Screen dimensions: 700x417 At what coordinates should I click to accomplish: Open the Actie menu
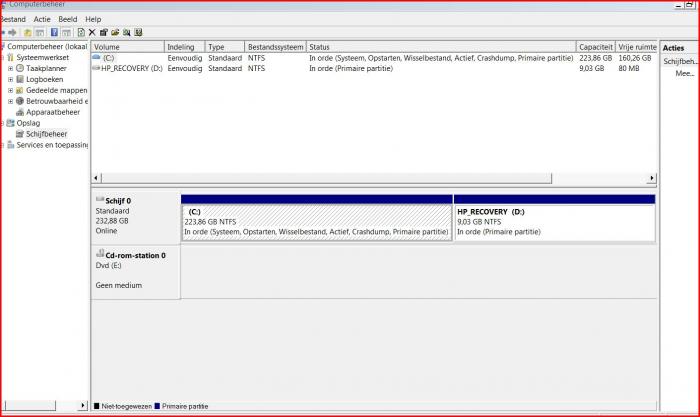click(42, 19)
